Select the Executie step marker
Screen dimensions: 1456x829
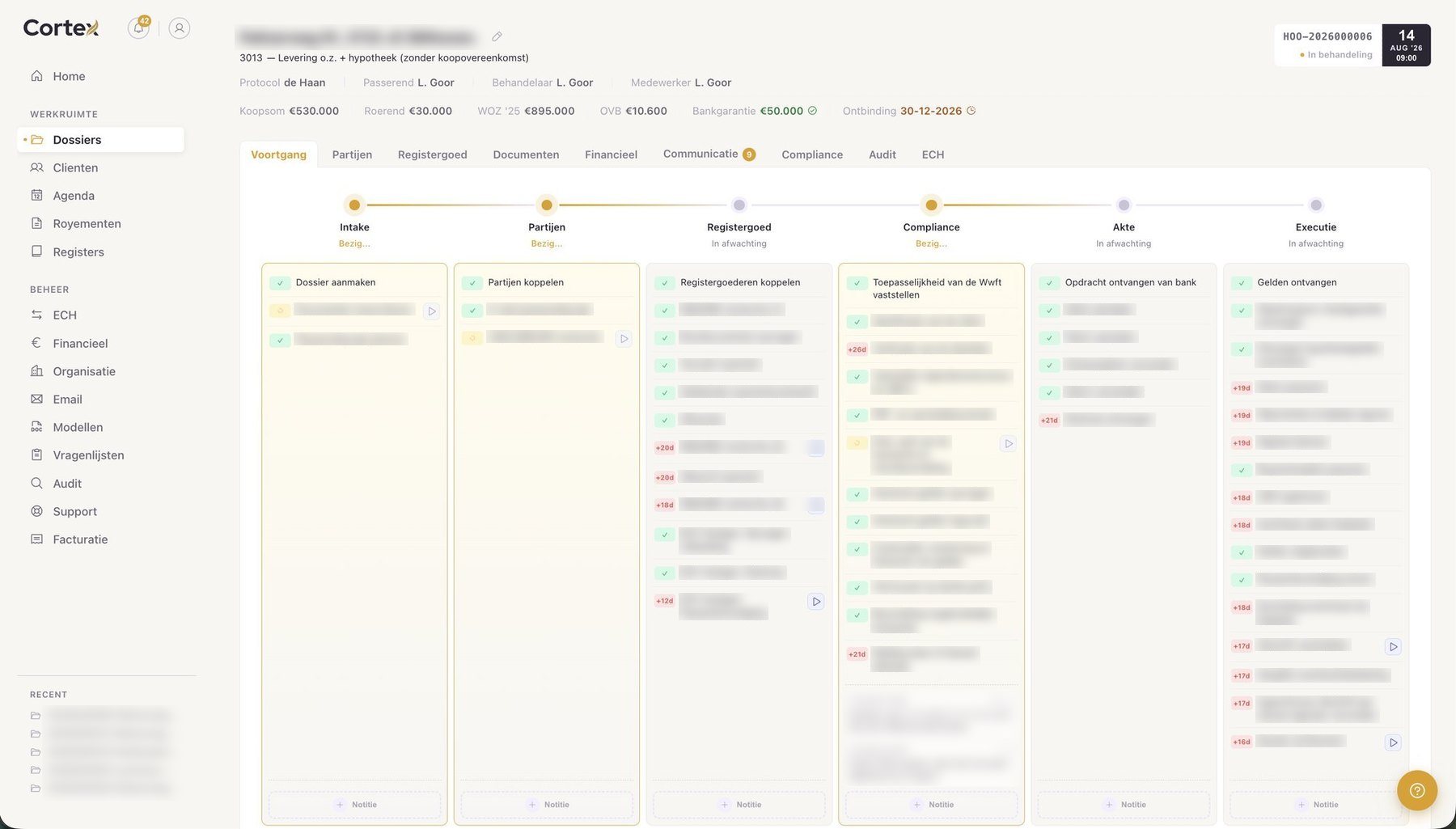(1316, 205)
